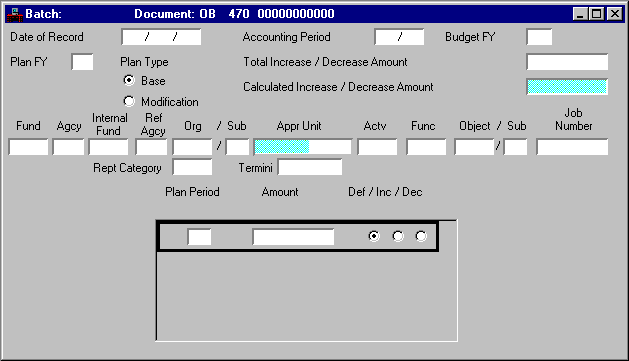
Task: Click the Termini input field
Action: [x=310, y=167]
